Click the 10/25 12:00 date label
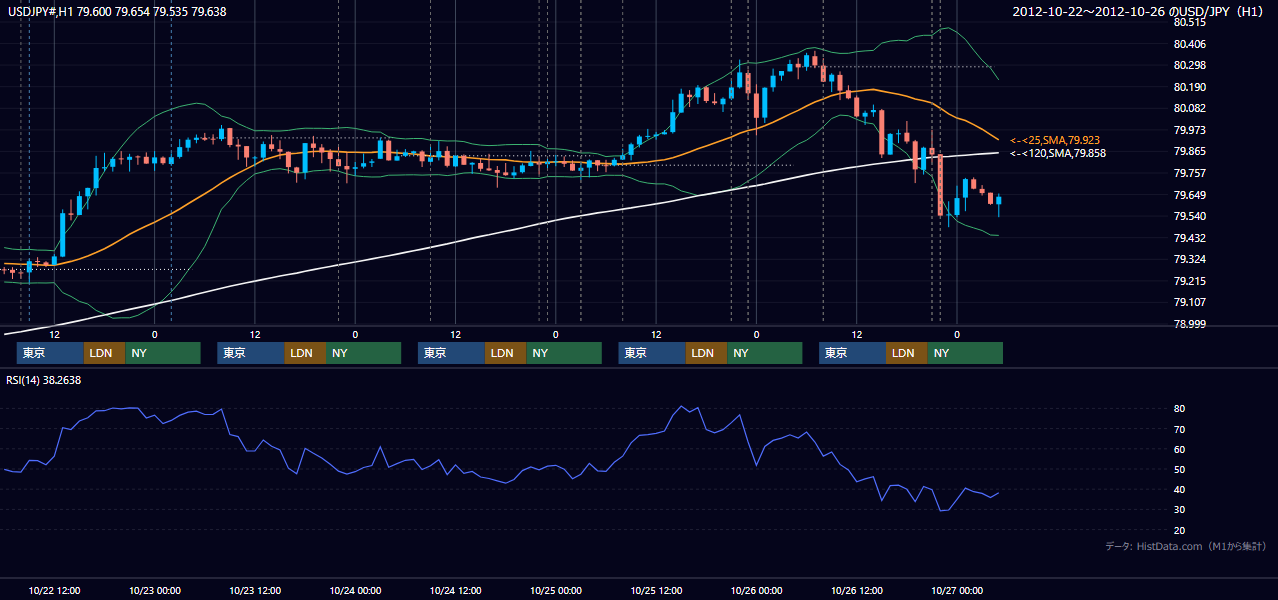 [656, 590]
